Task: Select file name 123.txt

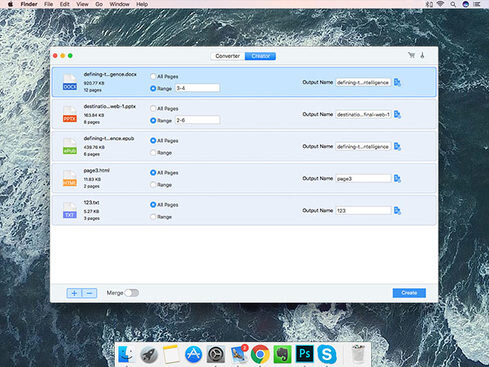Action: click(91, 202)
